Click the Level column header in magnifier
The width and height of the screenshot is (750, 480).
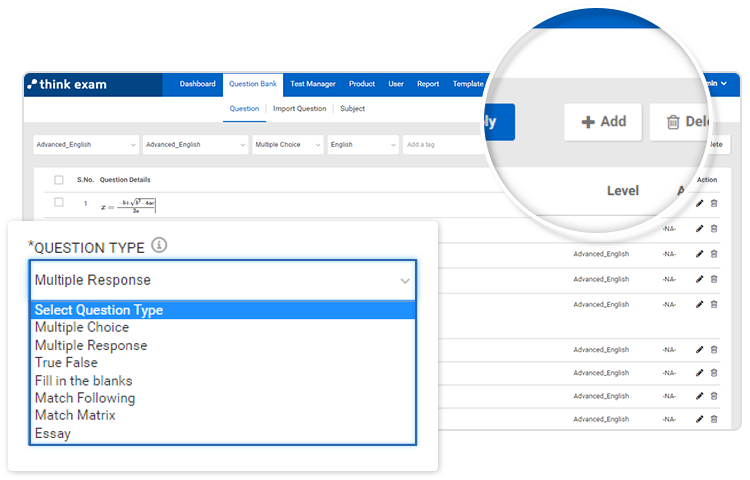623,191
